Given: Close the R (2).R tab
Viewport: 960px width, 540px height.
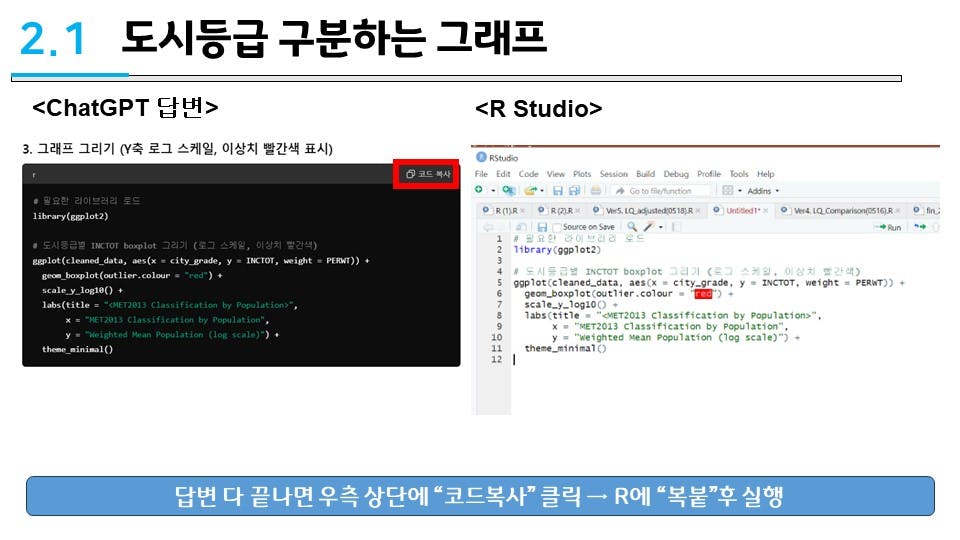Looking at the screenshot, I should 578,211.
